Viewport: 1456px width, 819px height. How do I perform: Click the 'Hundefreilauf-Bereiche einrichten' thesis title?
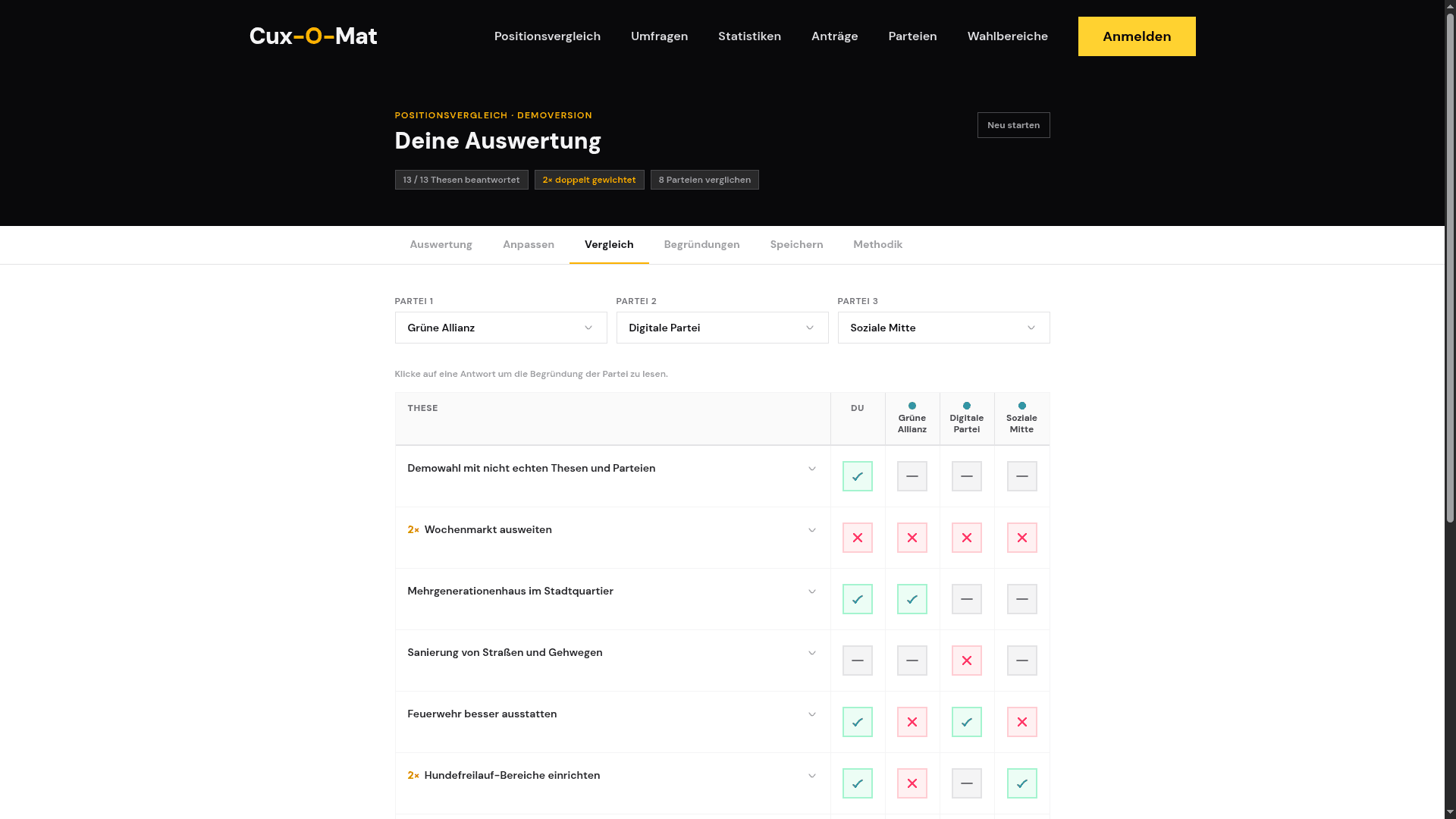coord(512,775)
